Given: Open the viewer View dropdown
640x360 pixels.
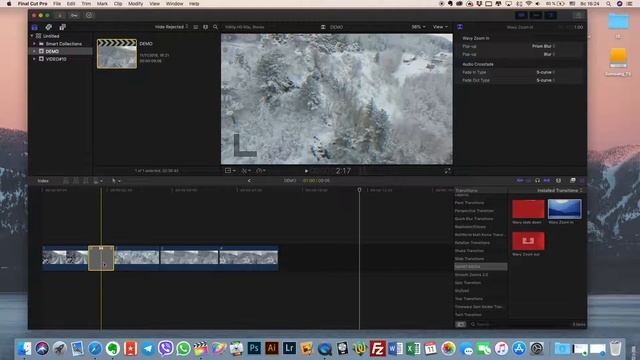Looking at the screenshot, I should pos(440,27).
